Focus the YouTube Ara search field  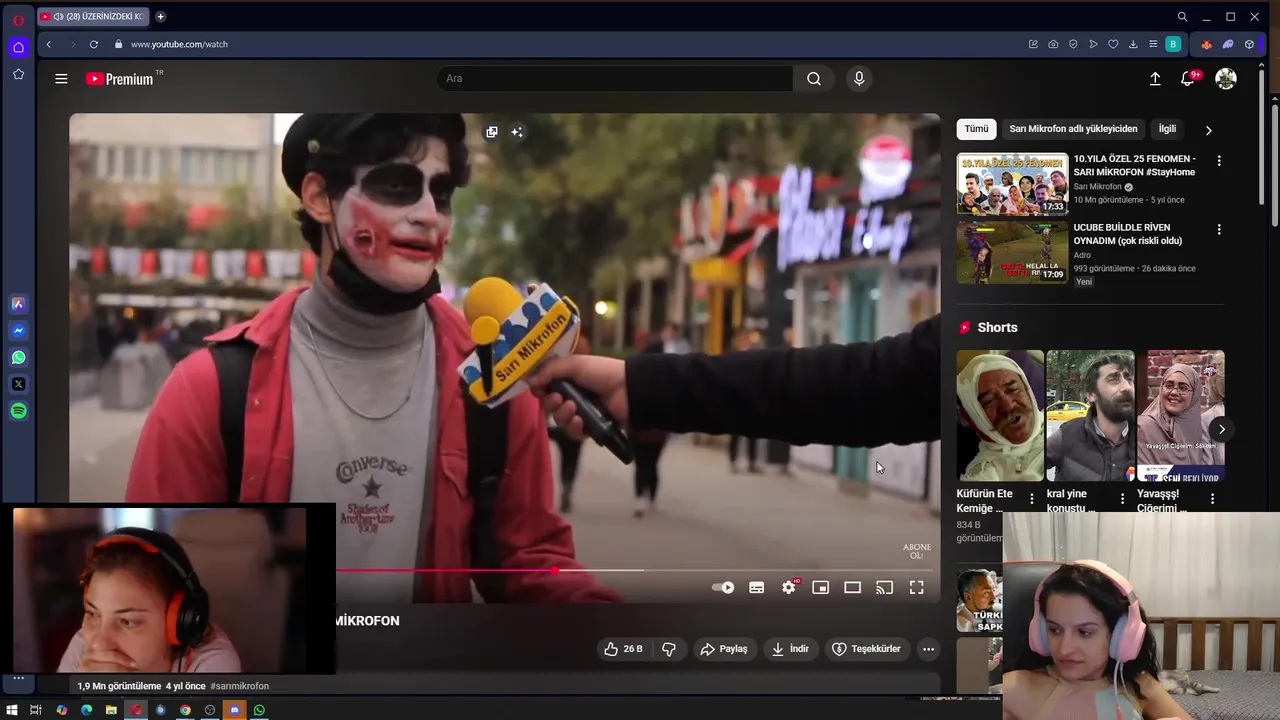615,79
